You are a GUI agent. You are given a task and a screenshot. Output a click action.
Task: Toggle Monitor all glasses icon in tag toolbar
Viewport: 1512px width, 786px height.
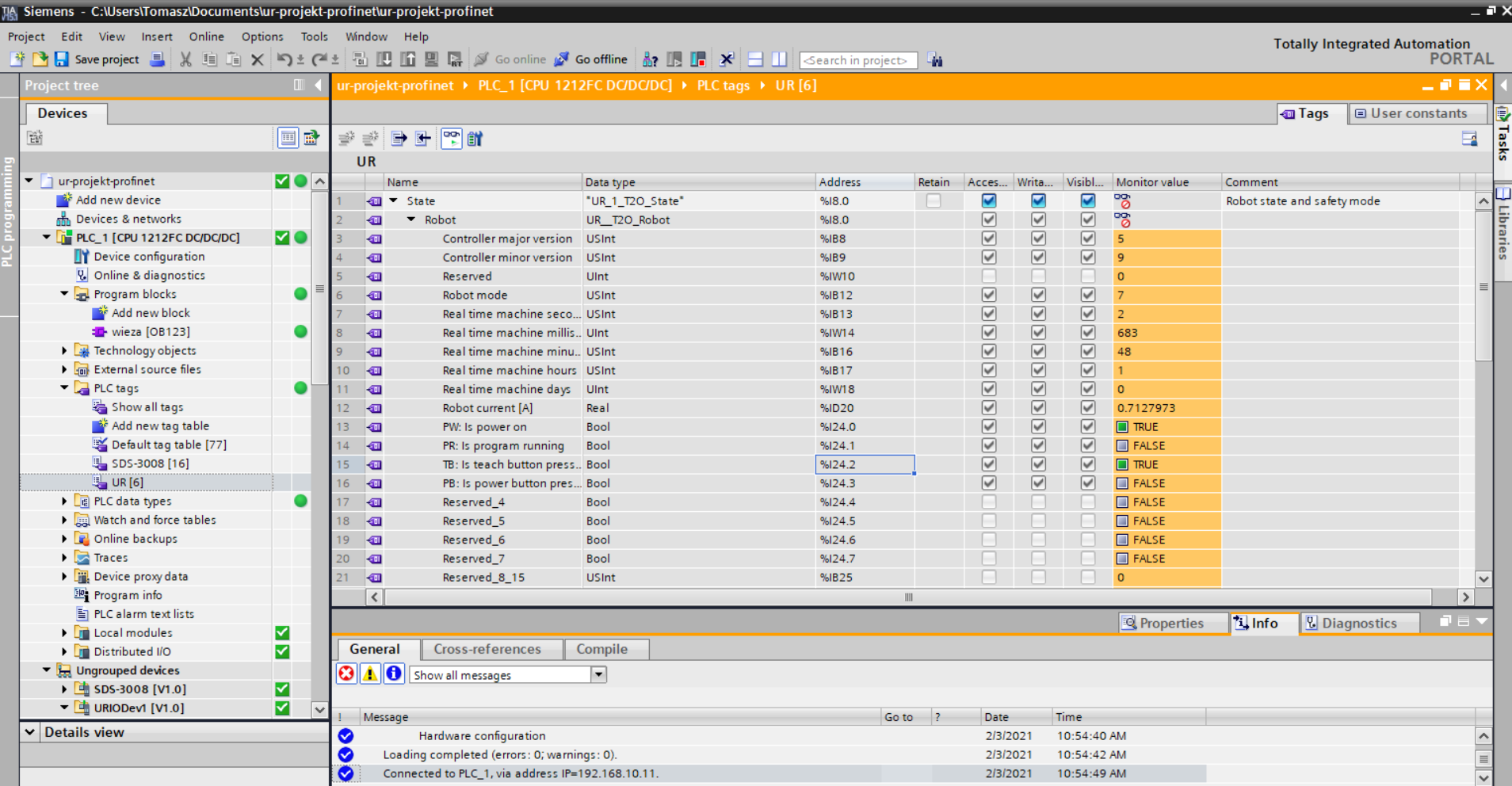tap(452, 139)
